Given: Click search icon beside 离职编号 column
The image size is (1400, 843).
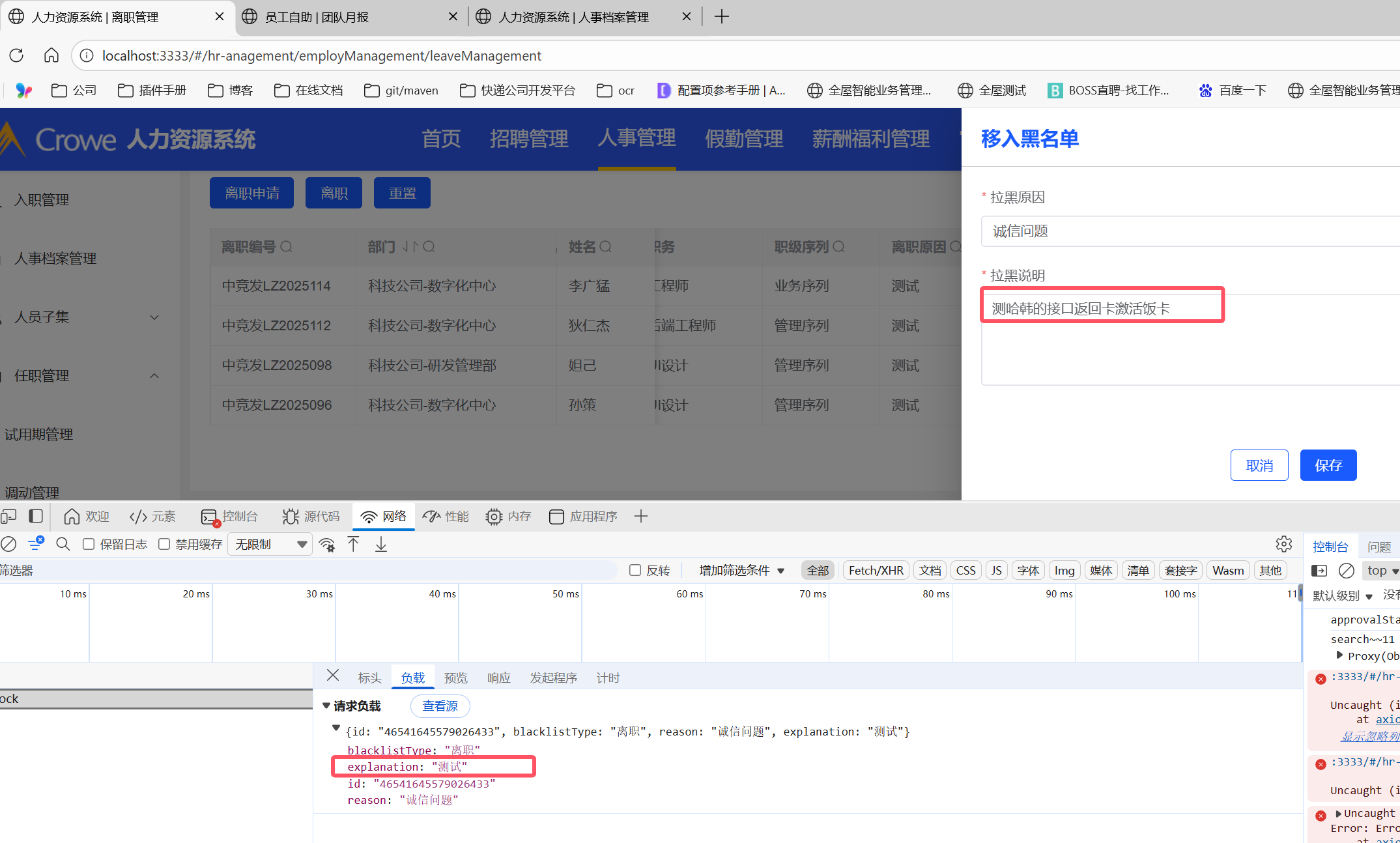Looking at the screenshot, I should click(x=286, y=247).
